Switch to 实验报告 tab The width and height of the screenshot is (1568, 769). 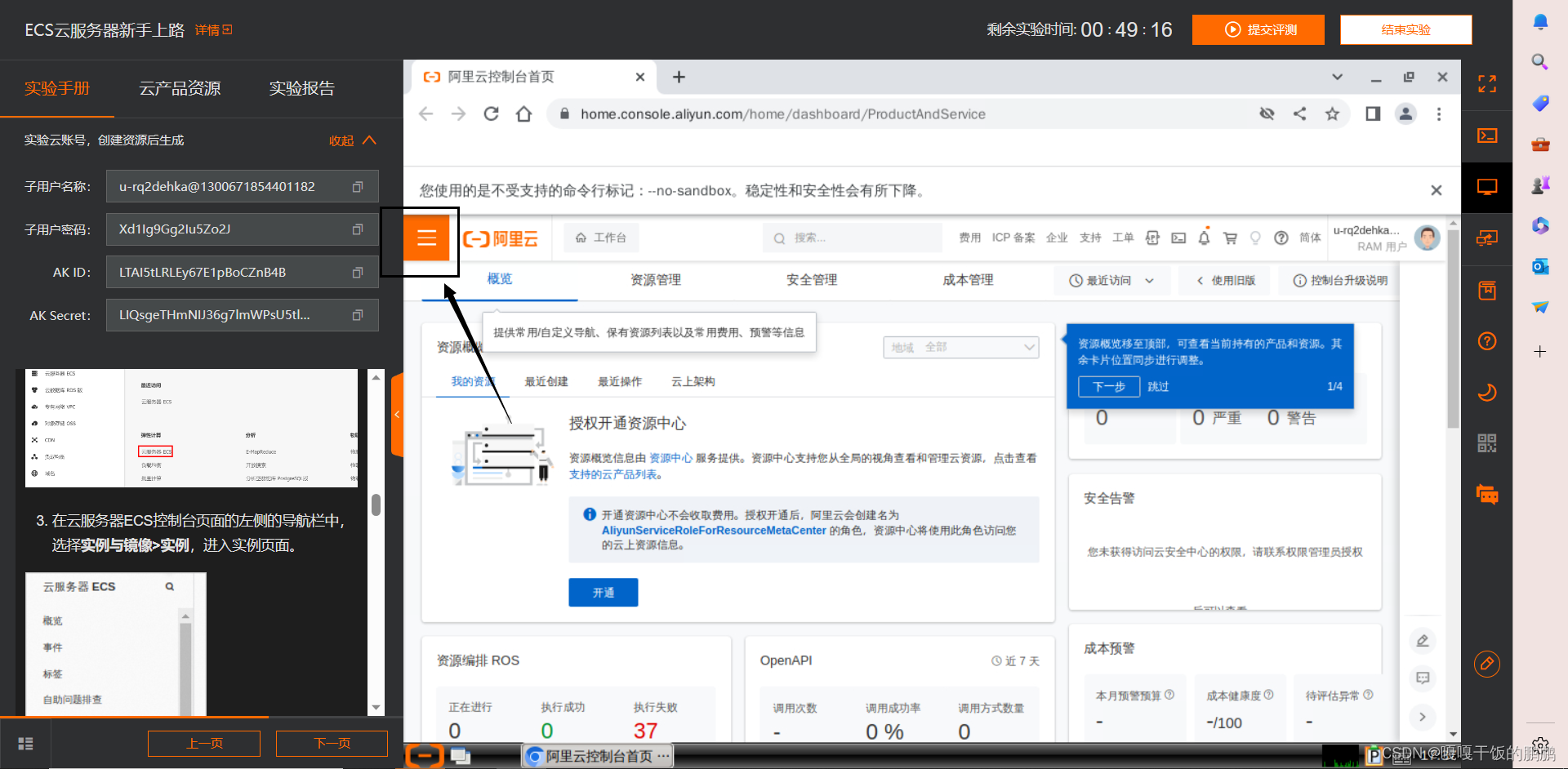coord(302,88)
